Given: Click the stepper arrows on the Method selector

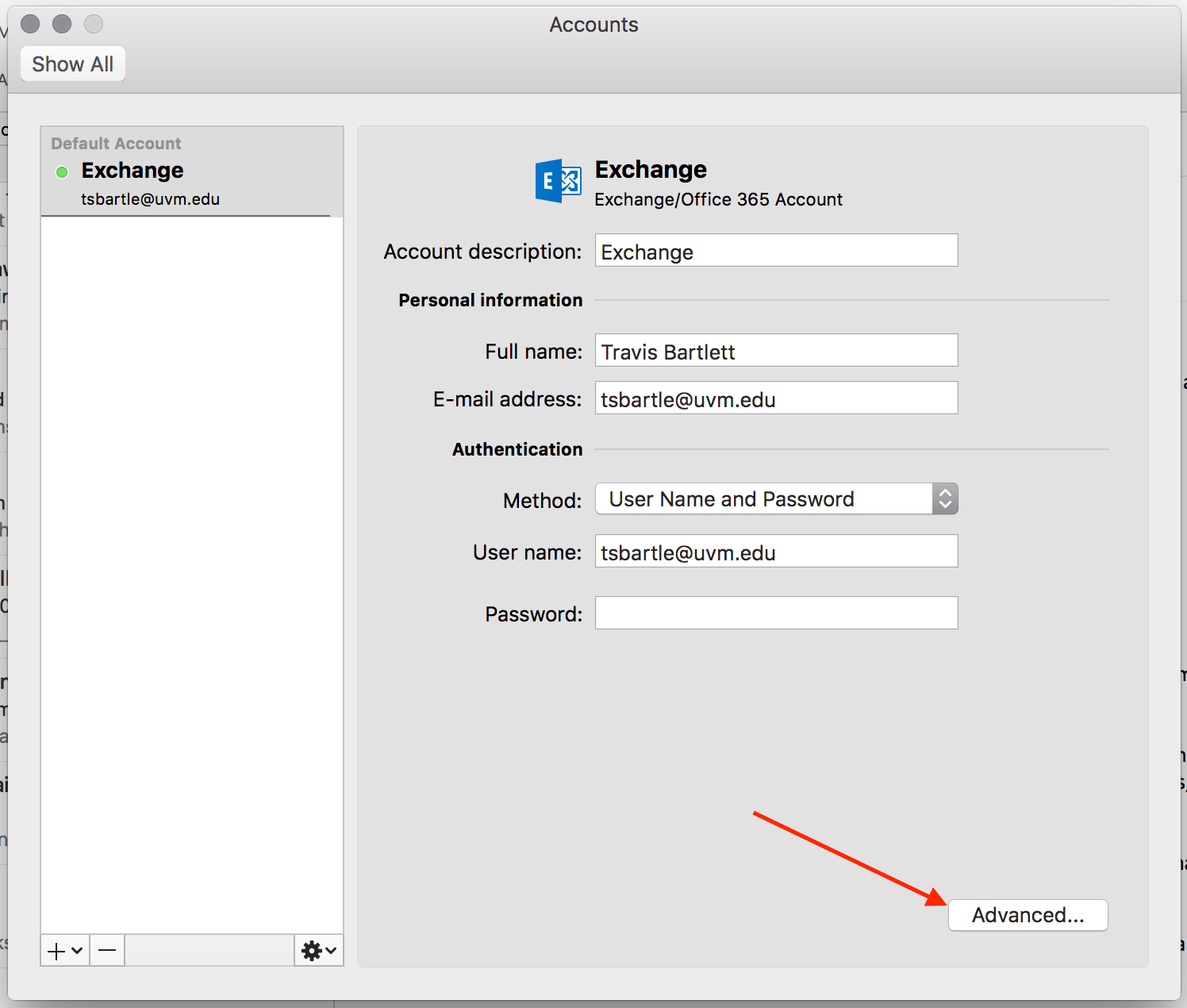Looking at the screenshot, I should (x=945, y=498).
